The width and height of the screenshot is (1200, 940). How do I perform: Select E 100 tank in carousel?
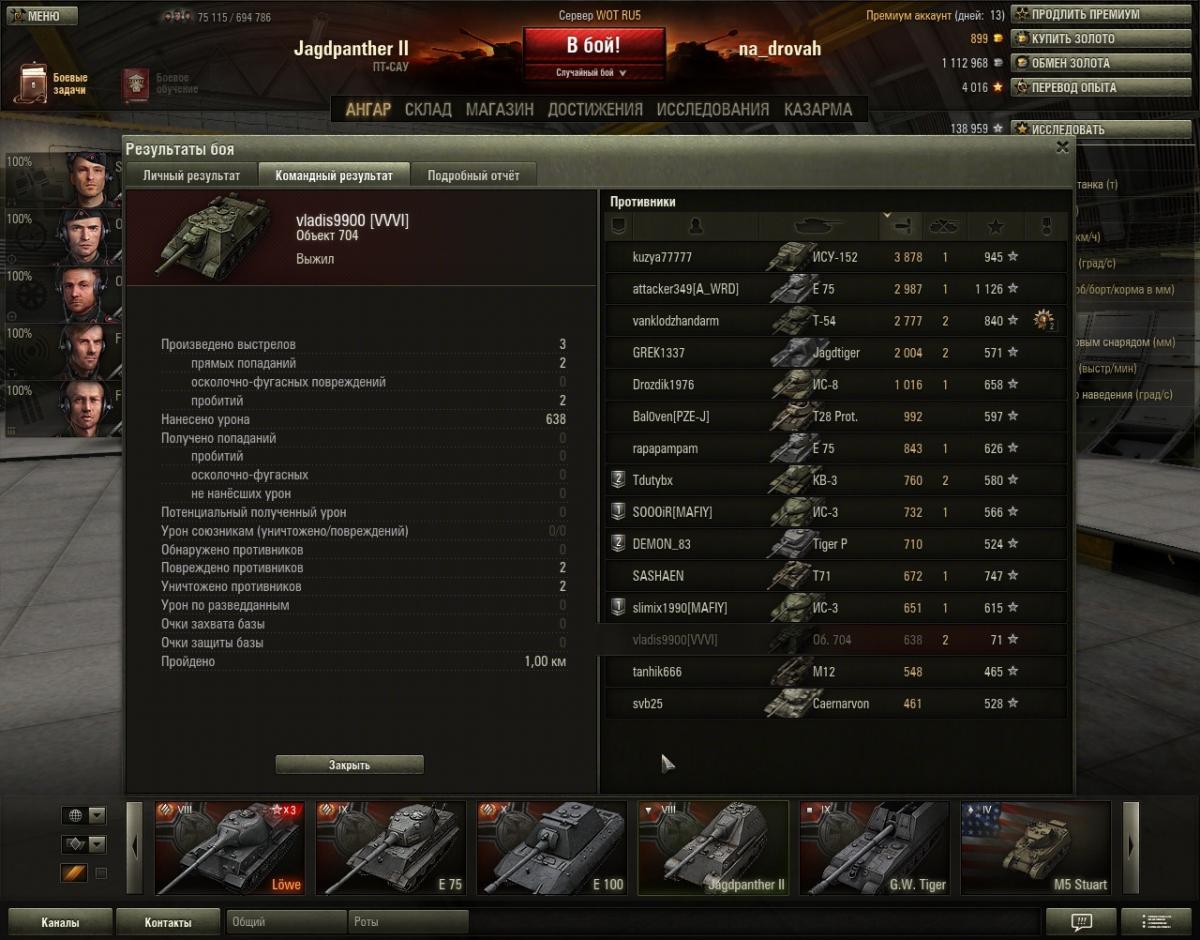pyautogui.click(x=552, y=847)
